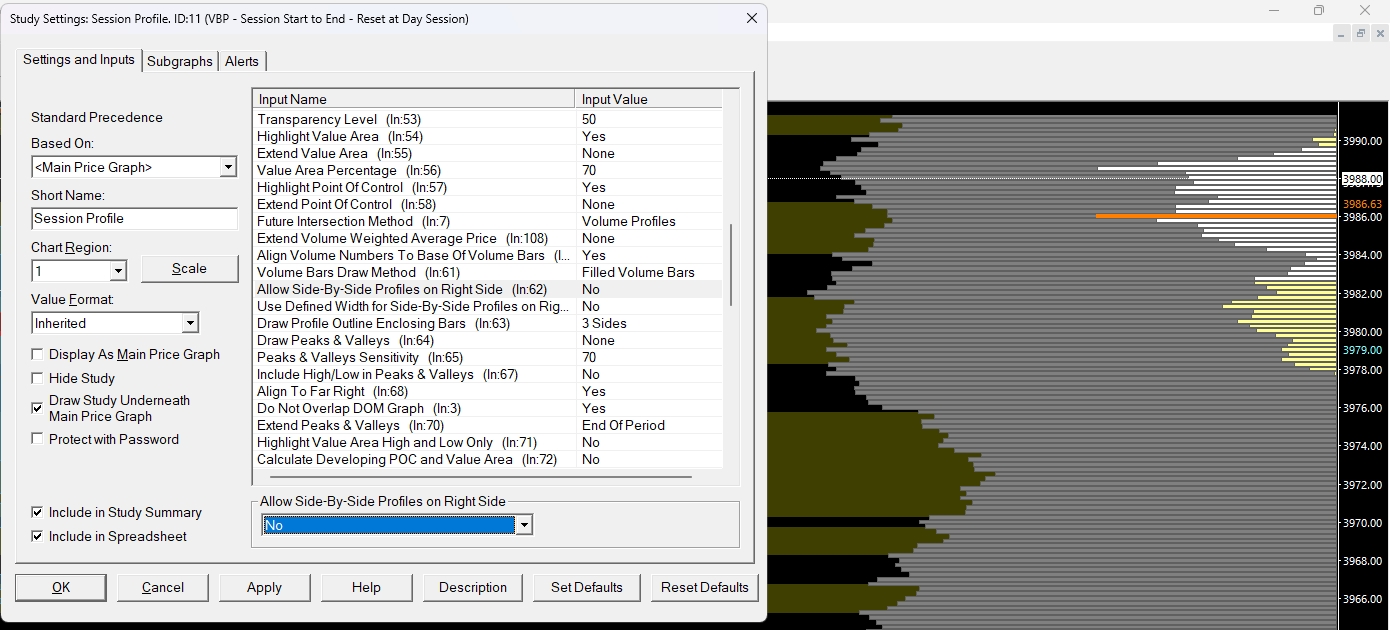1390x630 pixels.
Task: Select Extend Peaks & Valleys (In:70) row
Action: [488, 425]
